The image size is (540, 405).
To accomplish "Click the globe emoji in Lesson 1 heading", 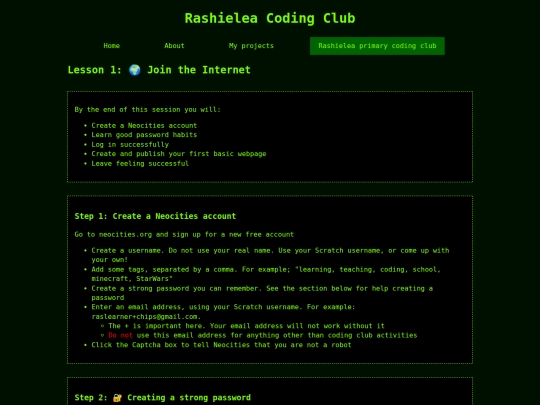I will coord(135,70).
